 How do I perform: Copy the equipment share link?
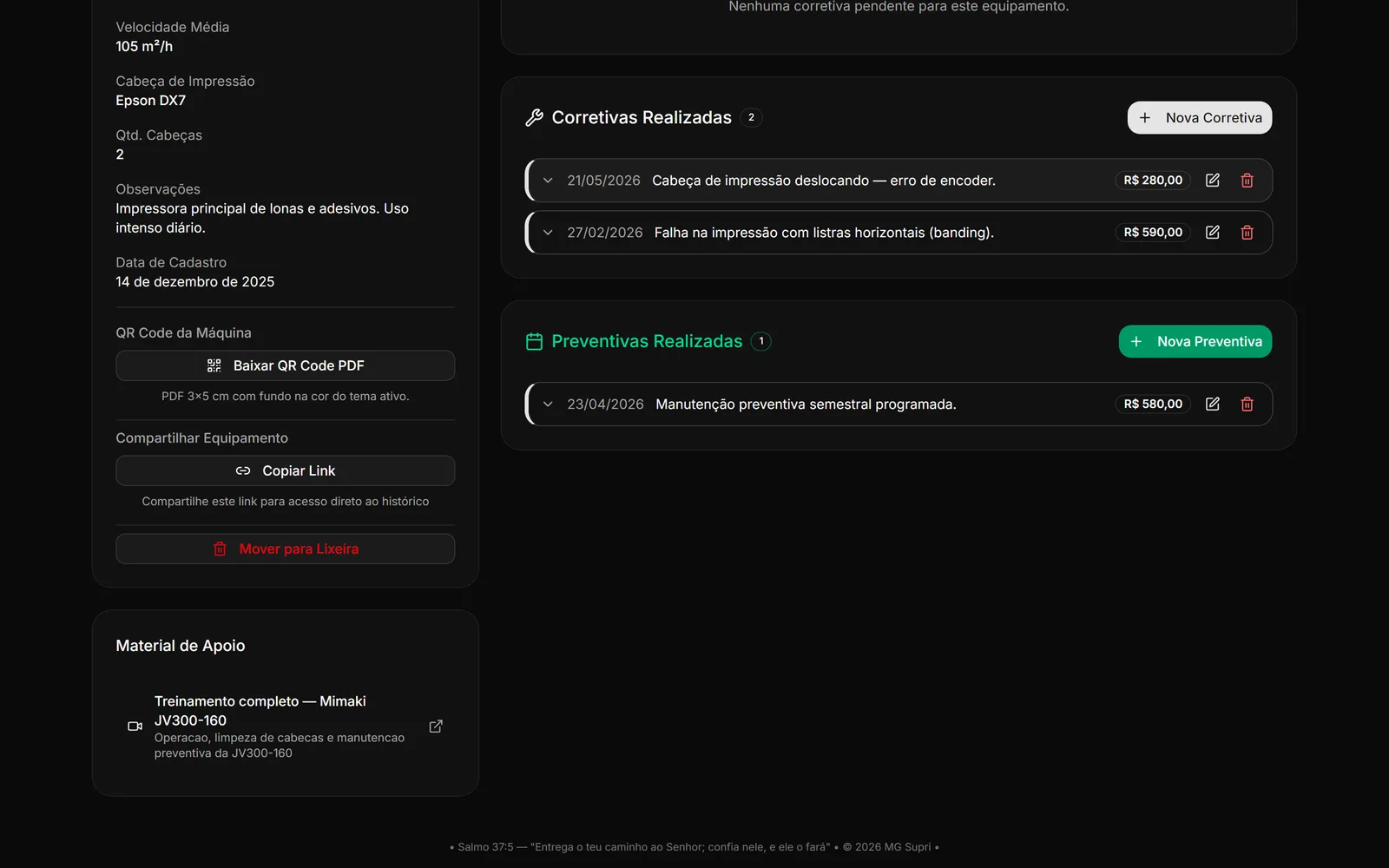285,470
